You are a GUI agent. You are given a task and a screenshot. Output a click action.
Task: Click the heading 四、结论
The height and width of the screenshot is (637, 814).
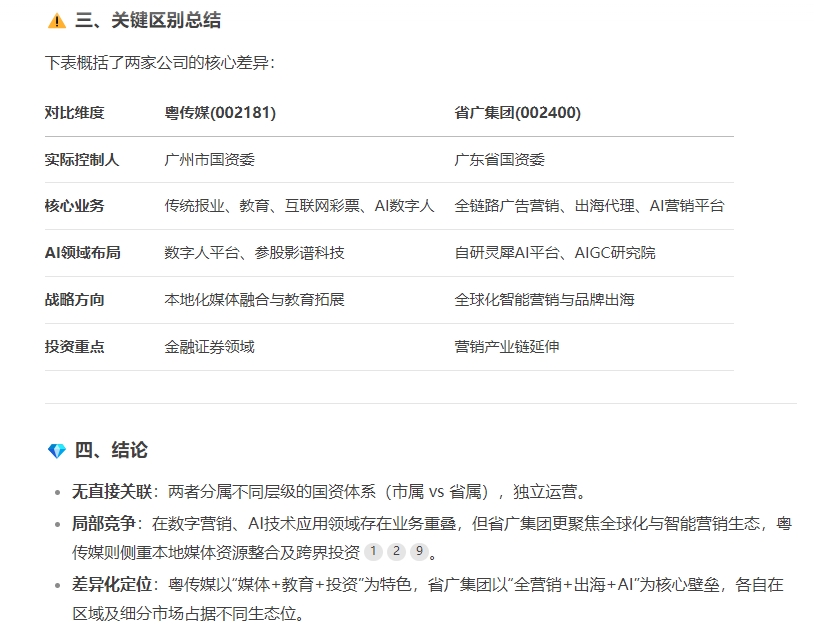(111, 450)
